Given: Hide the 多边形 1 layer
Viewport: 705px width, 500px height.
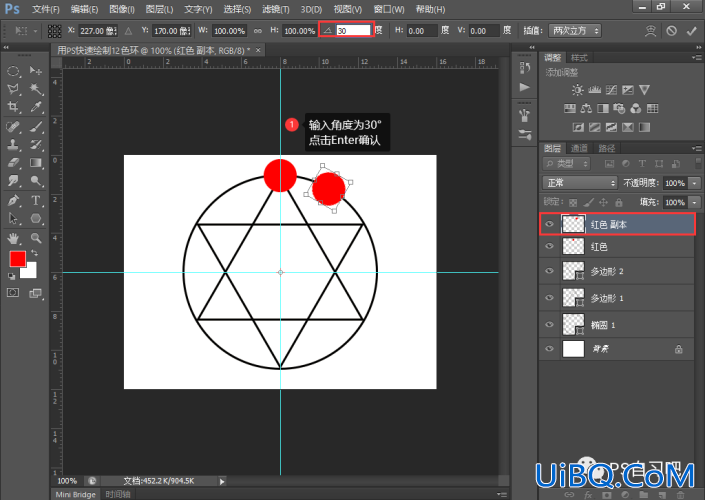Looking at the screenshot, I should pyautogui.click(x=549, y=298).
